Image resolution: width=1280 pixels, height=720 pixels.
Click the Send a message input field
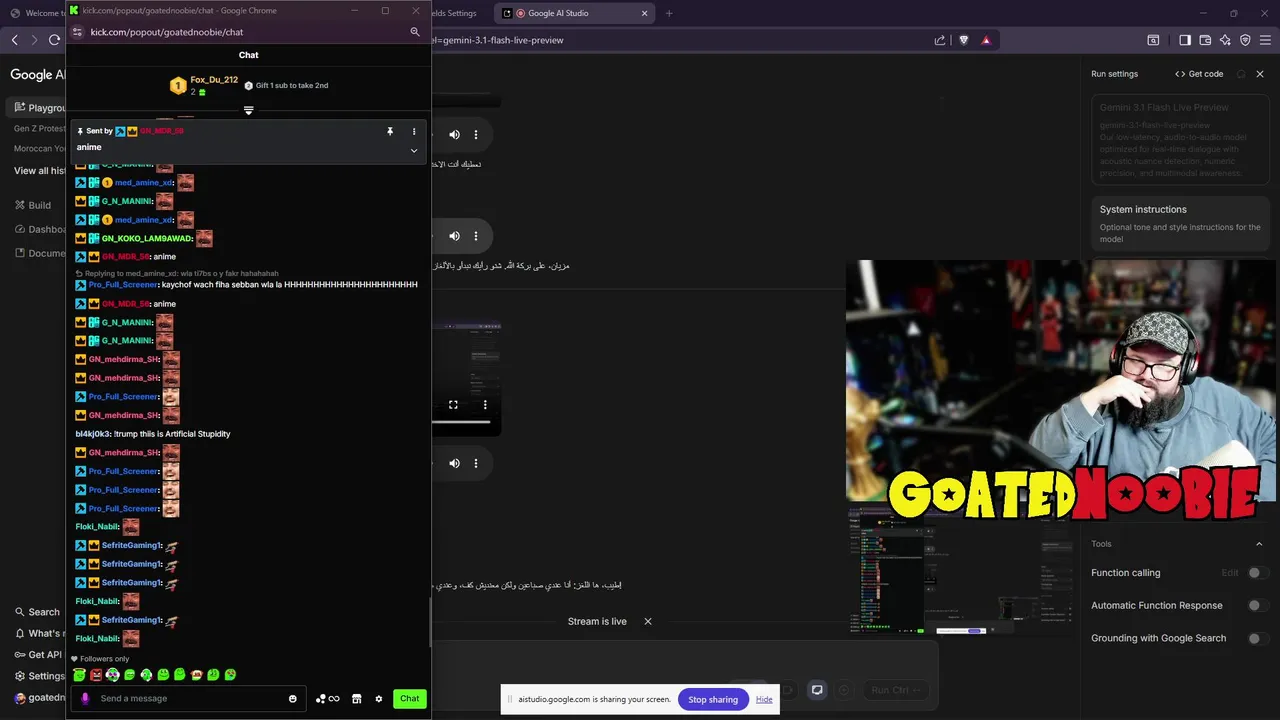[190, 698]
